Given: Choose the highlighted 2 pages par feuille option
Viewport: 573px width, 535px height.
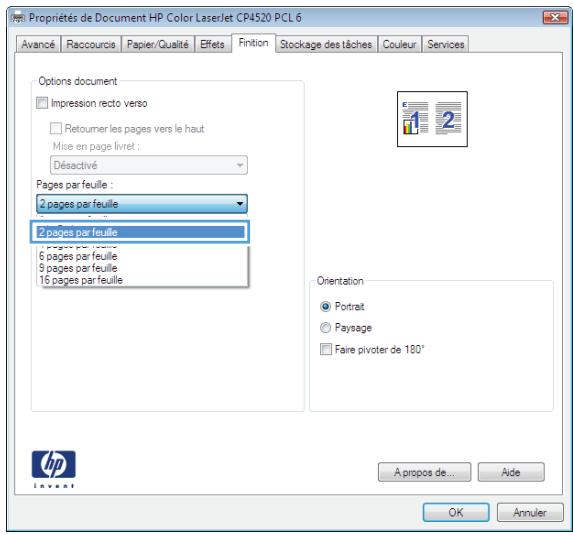Looking at the screenshot, I should click(x=141, y=232).
